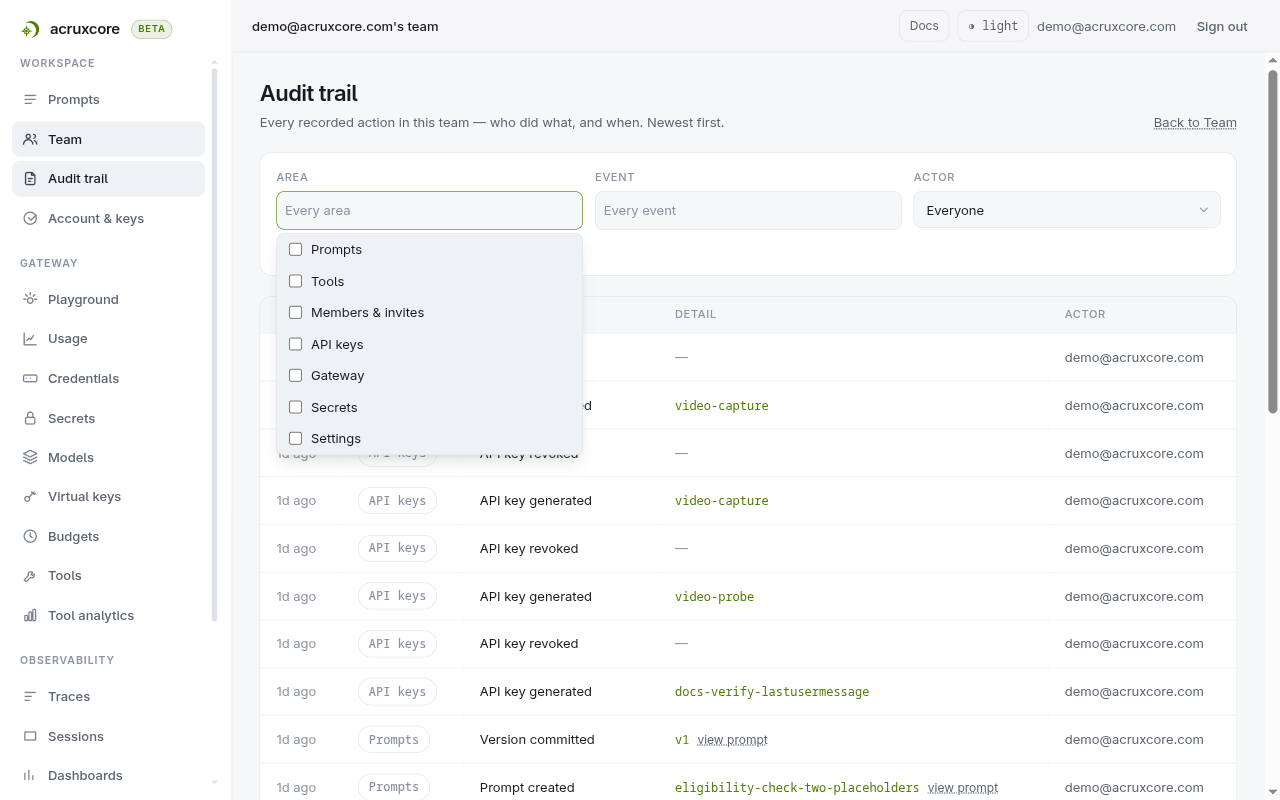Click demo@acruxcore.com account in header

(x=1106, y=27)
